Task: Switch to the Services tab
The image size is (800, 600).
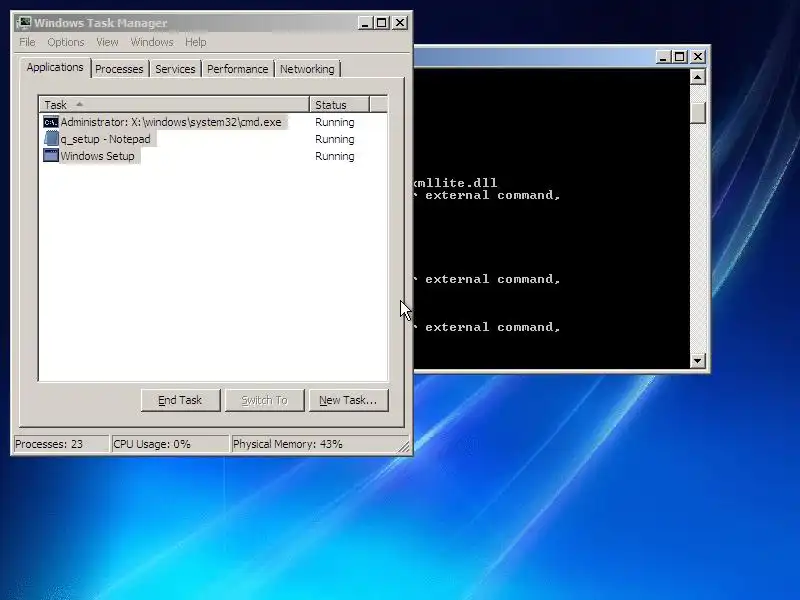Action: (175, 69)
